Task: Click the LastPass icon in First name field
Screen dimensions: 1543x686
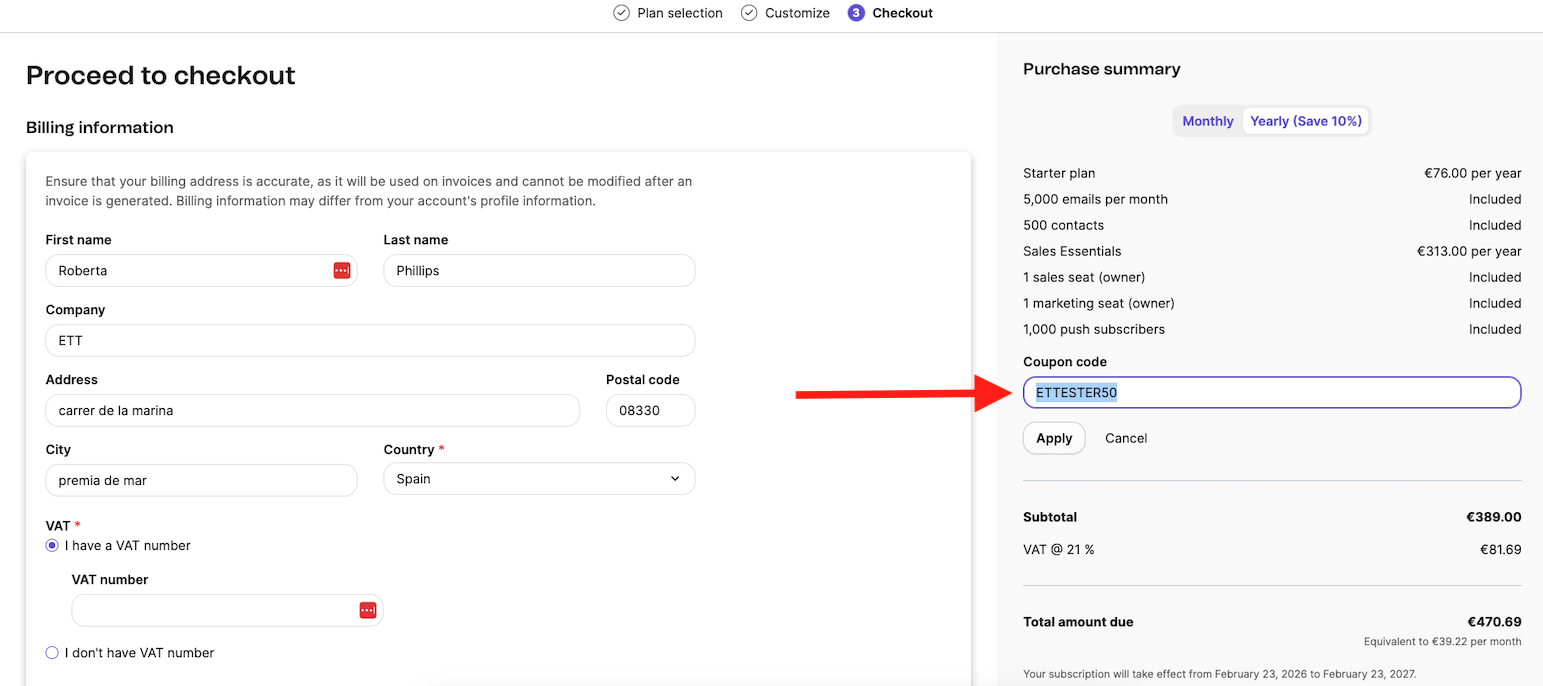Action: [340, 270]
